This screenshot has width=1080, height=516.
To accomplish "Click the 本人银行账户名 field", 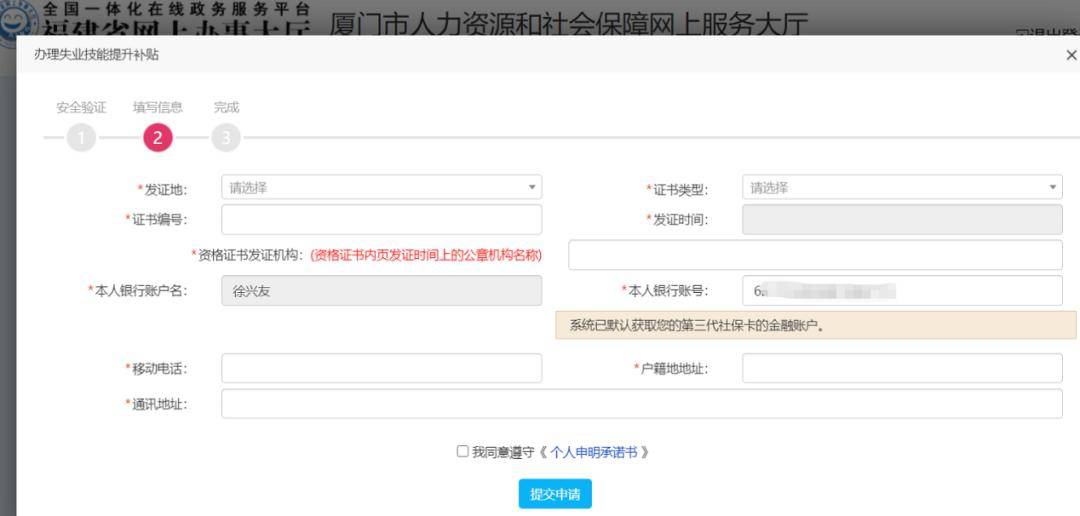I will point(381,291).
